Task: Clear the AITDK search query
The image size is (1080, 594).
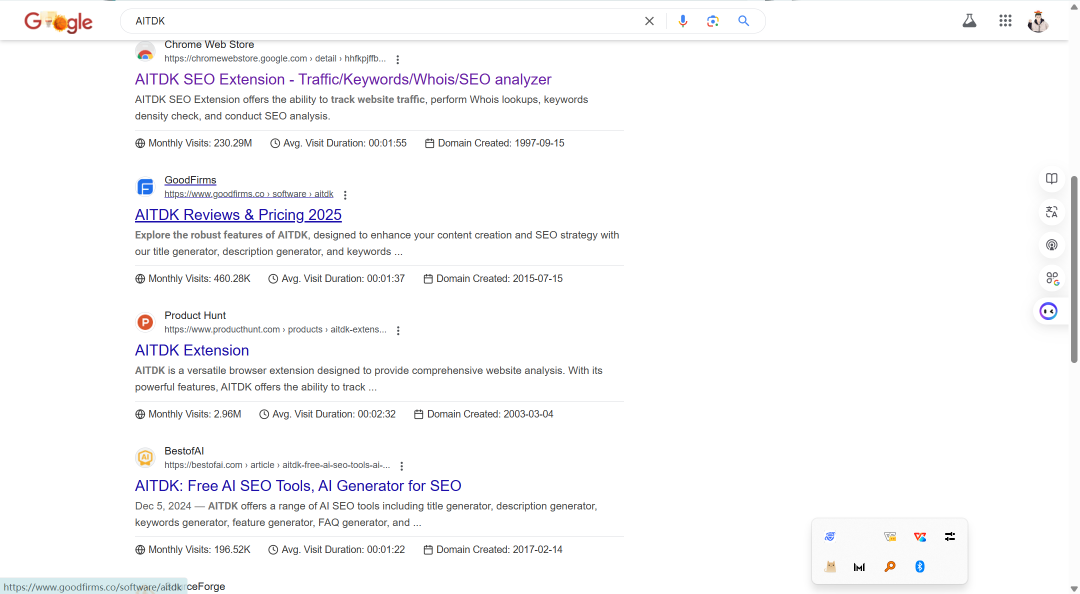Action: tap(649, 21)
